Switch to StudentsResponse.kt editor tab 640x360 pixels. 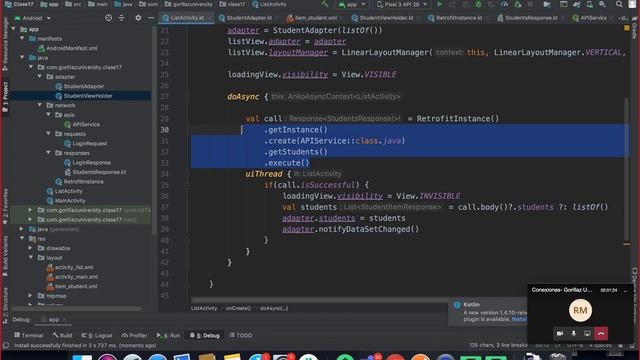coord(531,18)
